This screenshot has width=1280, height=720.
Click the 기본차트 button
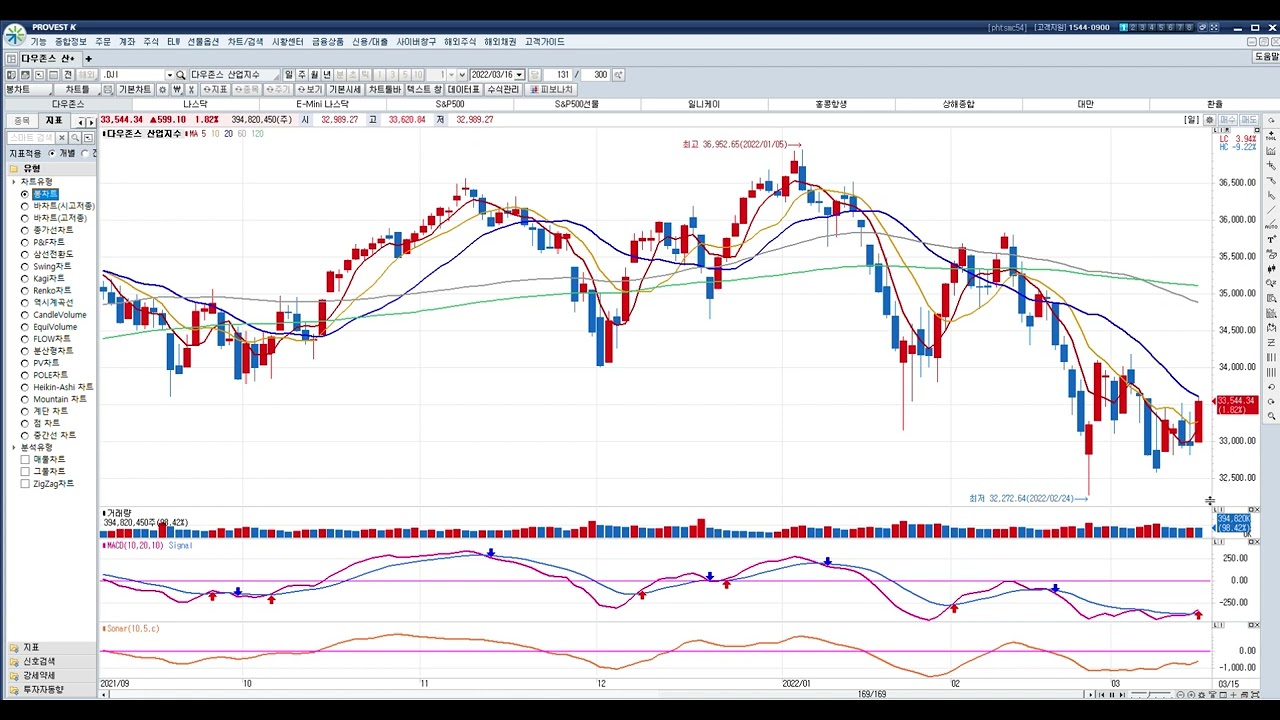[135, 89]
